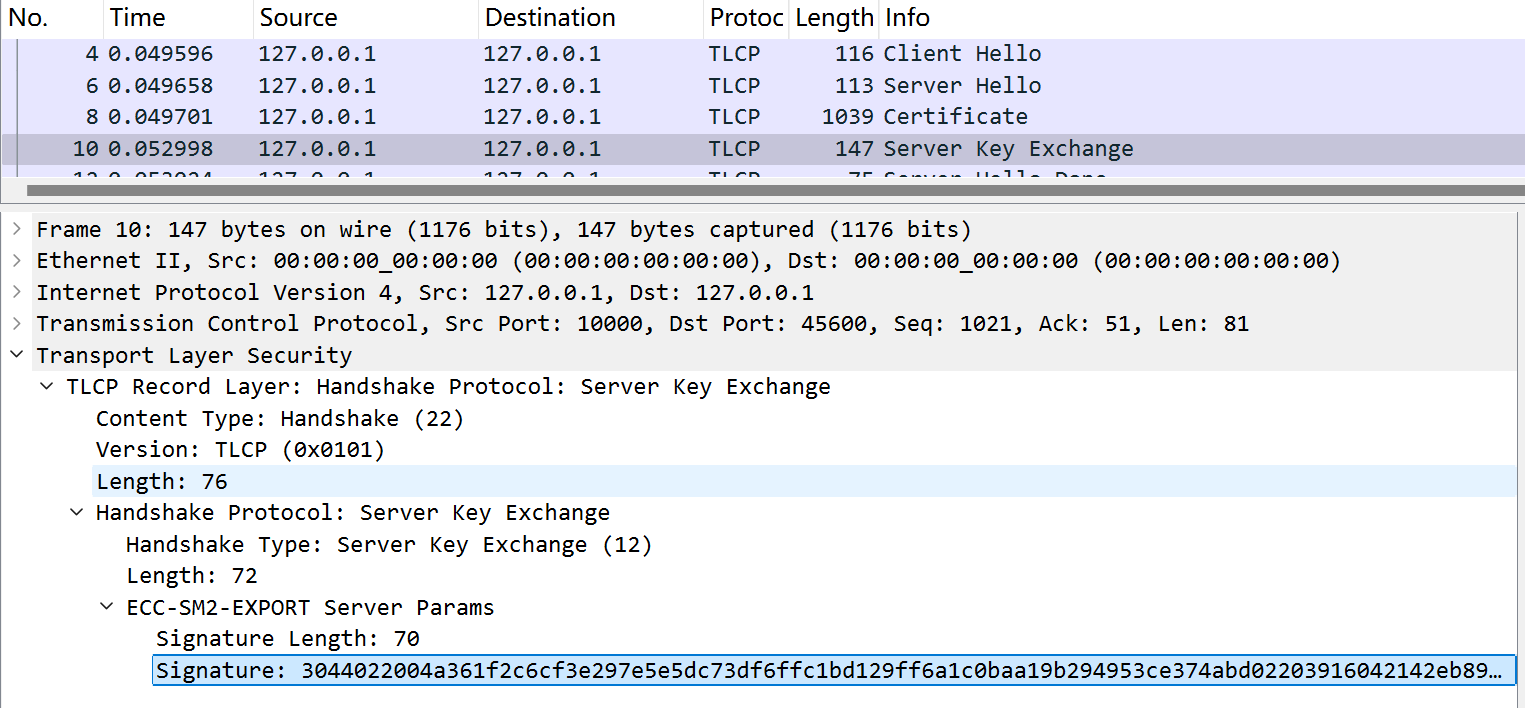Collapse ECC-SM2-EXPORT Server Params node
The width and height of the screenshot is (1525, 708).
tap(106, 608)
